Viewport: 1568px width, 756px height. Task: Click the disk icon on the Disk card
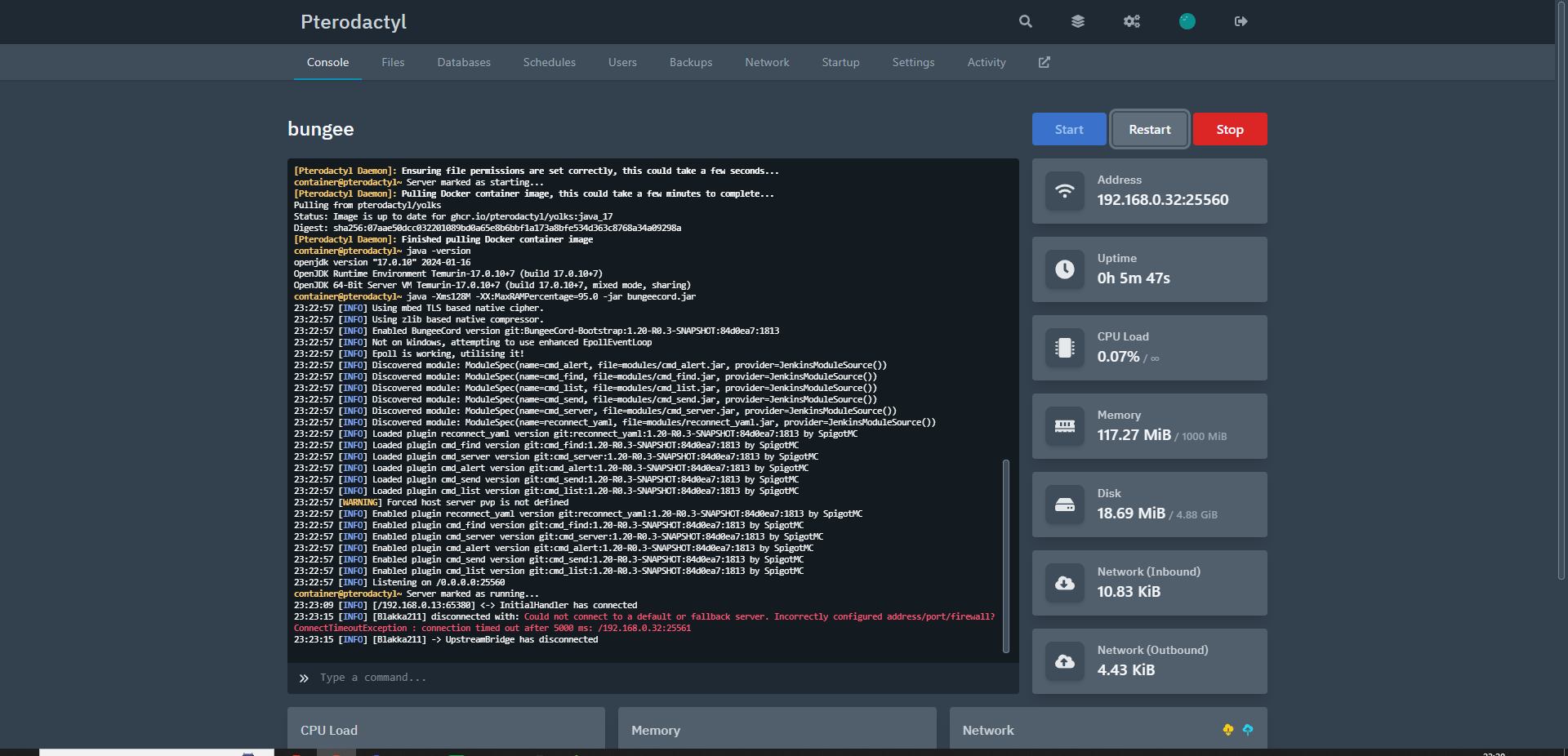coord(1064,505)
